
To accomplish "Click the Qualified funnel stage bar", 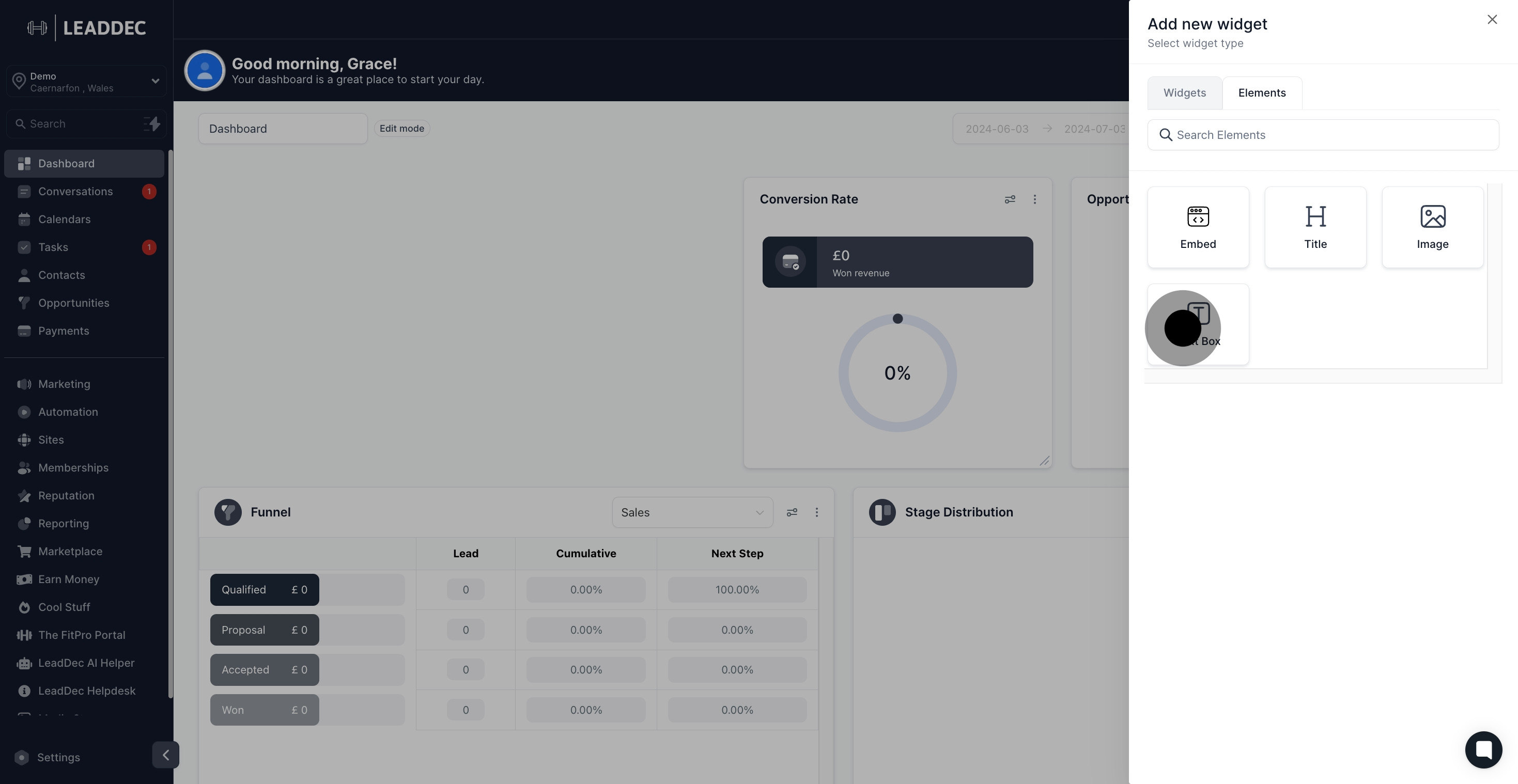I will coord(265,590).
